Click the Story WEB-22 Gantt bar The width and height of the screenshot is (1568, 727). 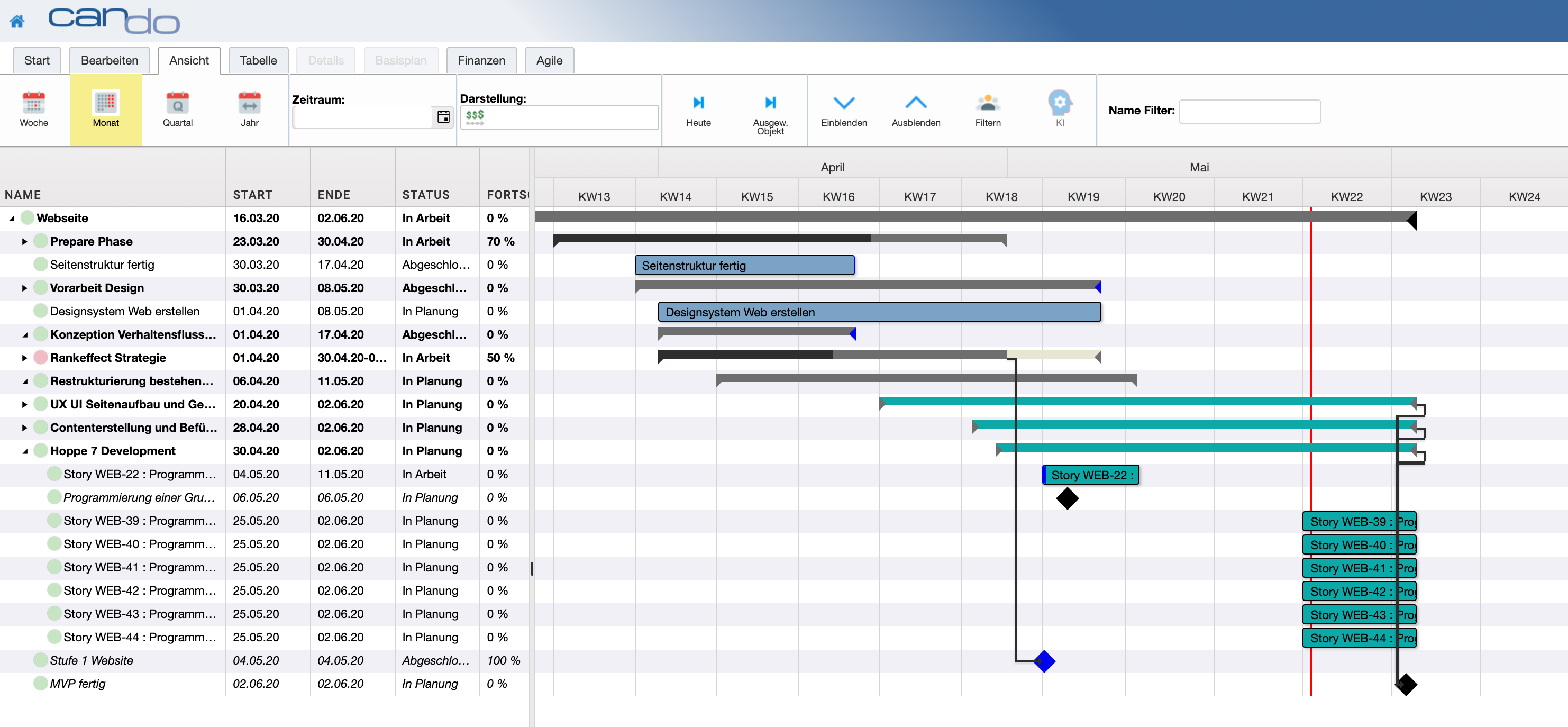[x=1090, y=475]
